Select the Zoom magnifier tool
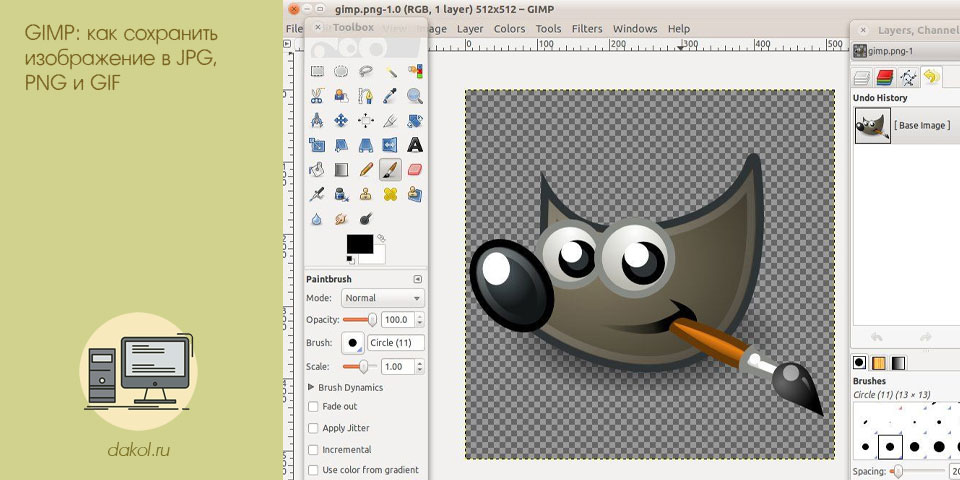This screenshot has width=960, height=480. [x=415, y=96]
